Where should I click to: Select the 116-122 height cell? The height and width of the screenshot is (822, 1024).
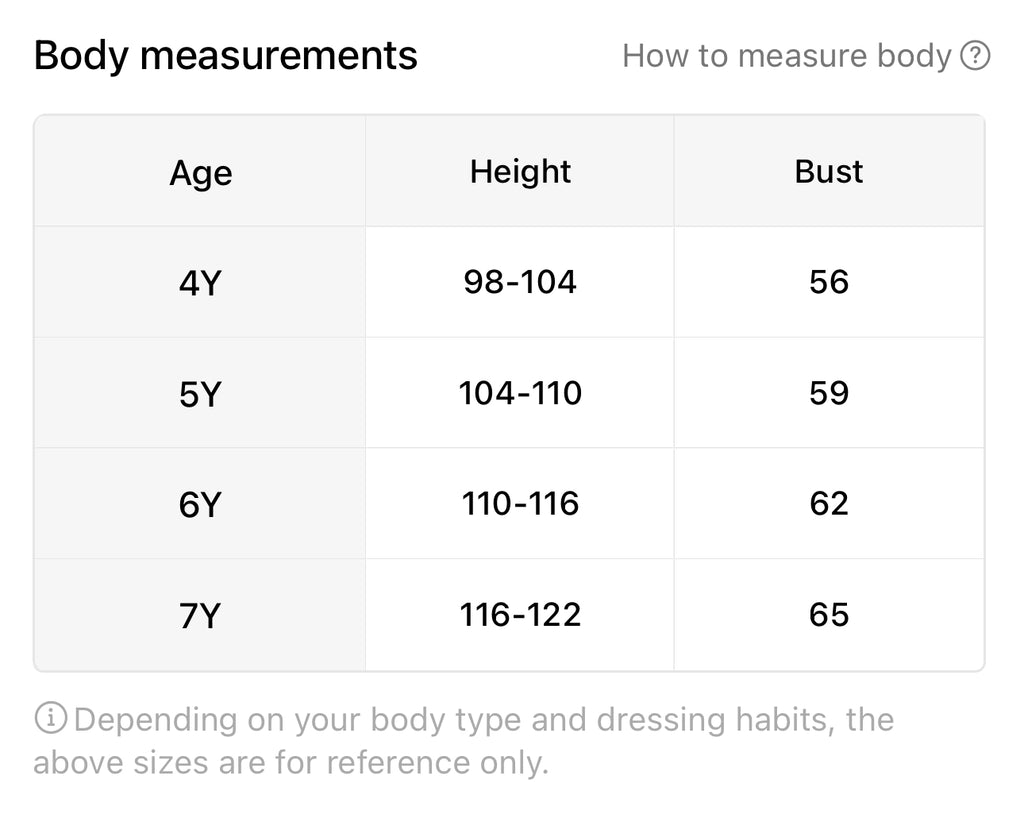pyautogui.click(x=520, y=615)
